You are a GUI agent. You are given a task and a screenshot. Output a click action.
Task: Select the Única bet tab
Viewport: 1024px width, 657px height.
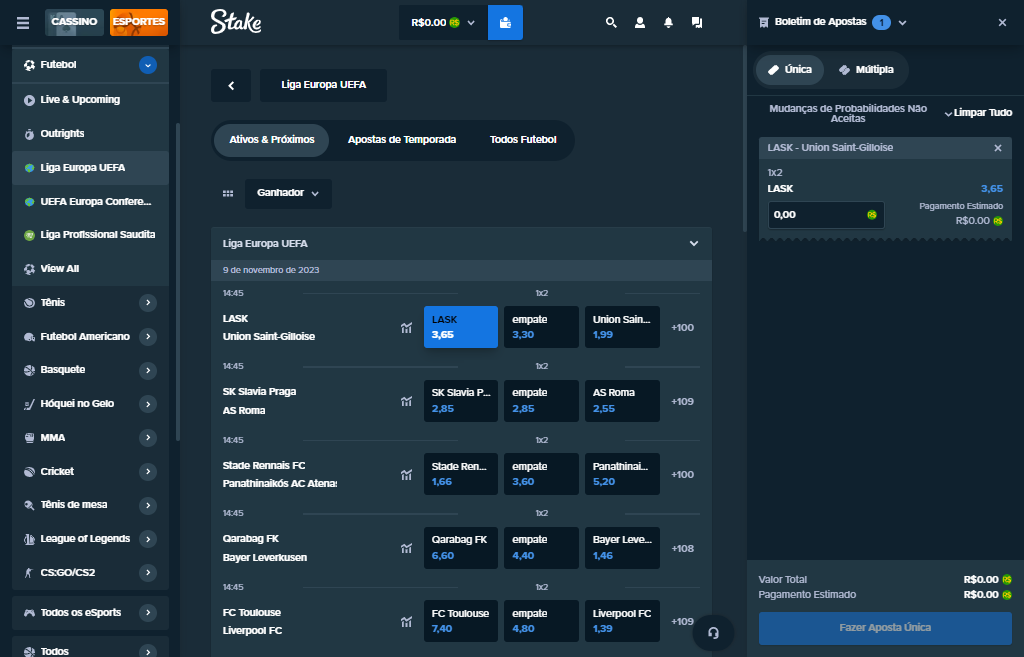pyautogui.click(x=790, y=70)
